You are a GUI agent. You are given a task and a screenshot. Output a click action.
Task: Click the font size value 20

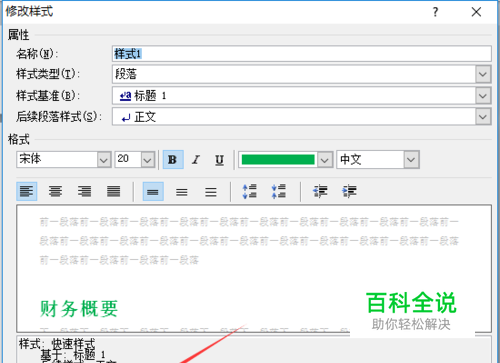[x=123, y=159]
